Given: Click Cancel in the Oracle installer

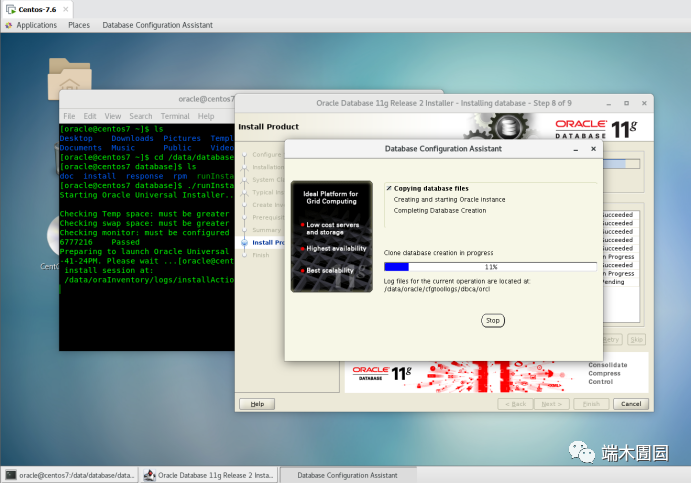Looking at the screenshot, I should 631,404.
